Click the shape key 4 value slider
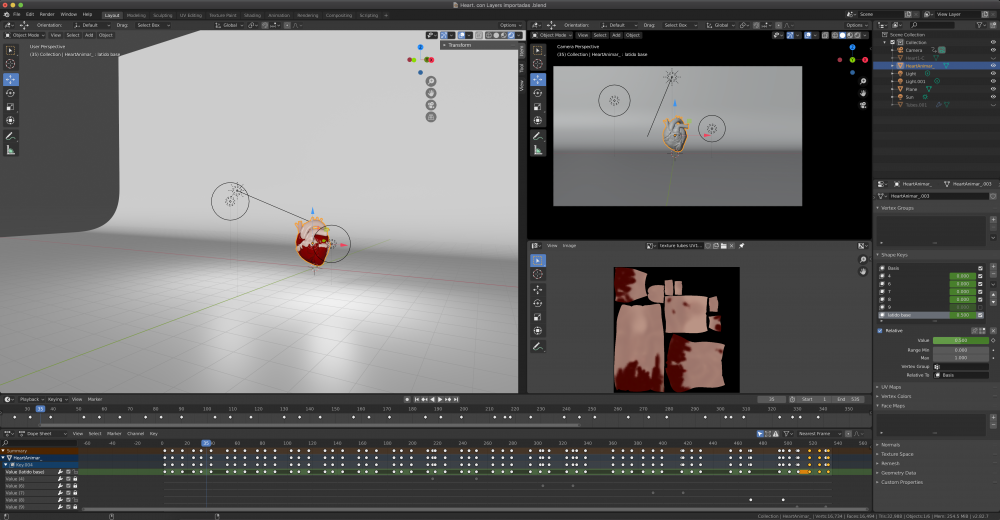Screen dimensions: 1000x520 962,276
